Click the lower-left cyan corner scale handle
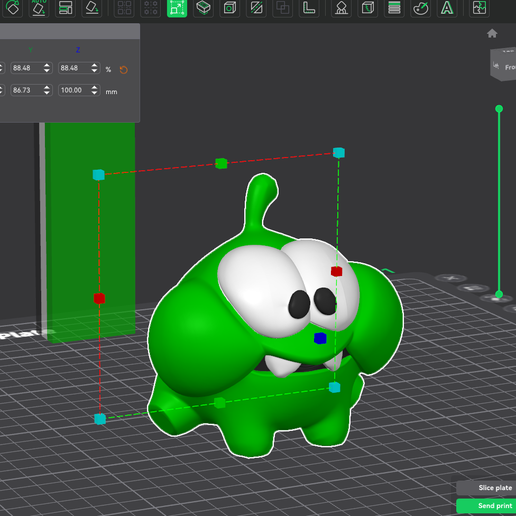Screen dimensions: 516x516 (100, 419)
